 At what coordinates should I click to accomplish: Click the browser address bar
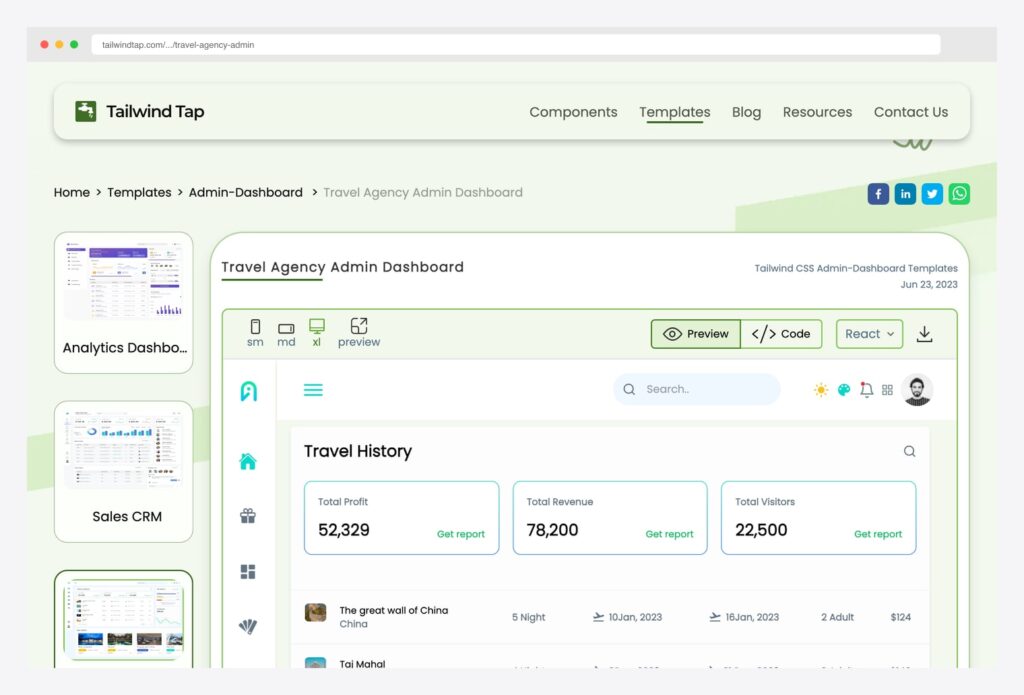click(516, 44)
